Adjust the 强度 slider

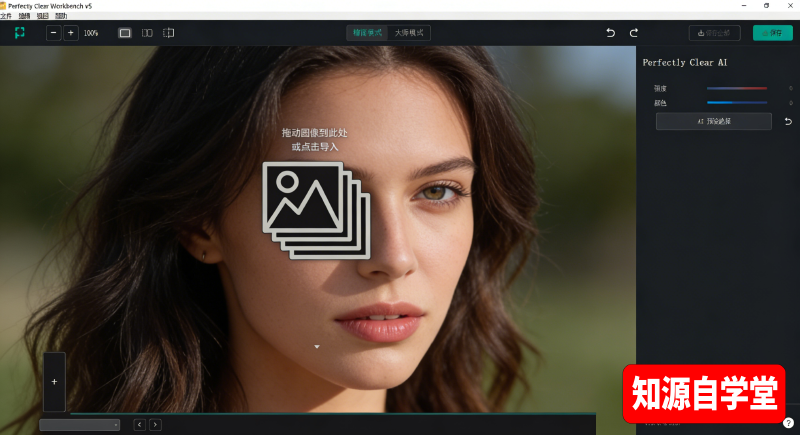click(737, 88)
